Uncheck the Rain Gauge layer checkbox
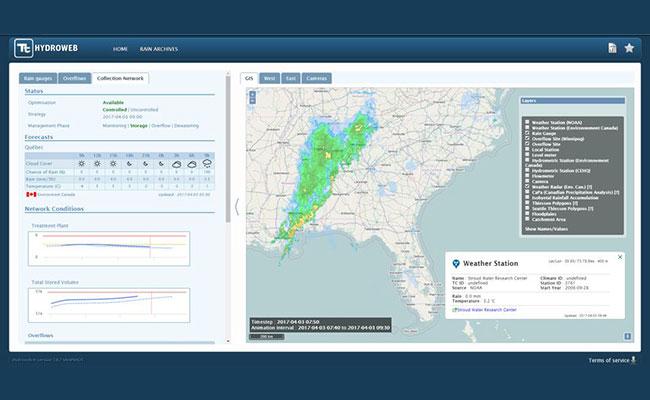650x400 pixels. coord(527,133)
